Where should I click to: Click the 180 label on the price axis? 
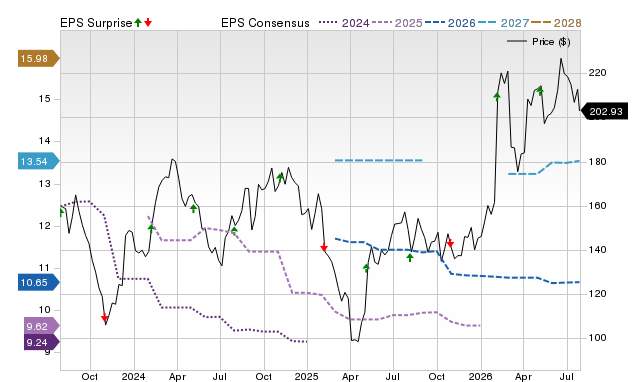[597, 162]
